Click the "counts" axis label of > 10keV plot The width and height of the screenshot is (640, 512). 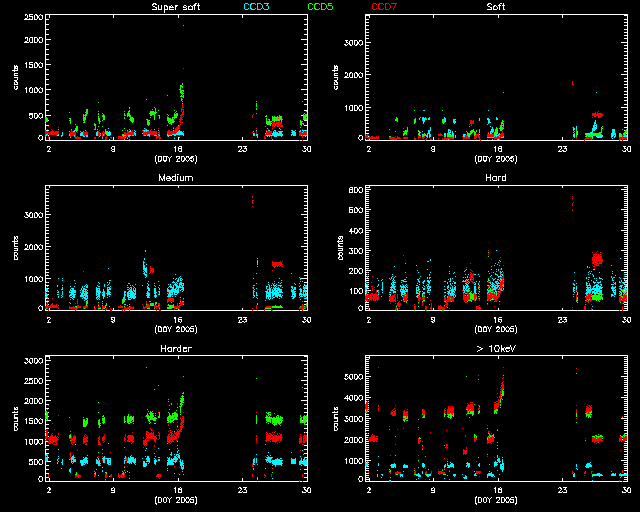336,419
